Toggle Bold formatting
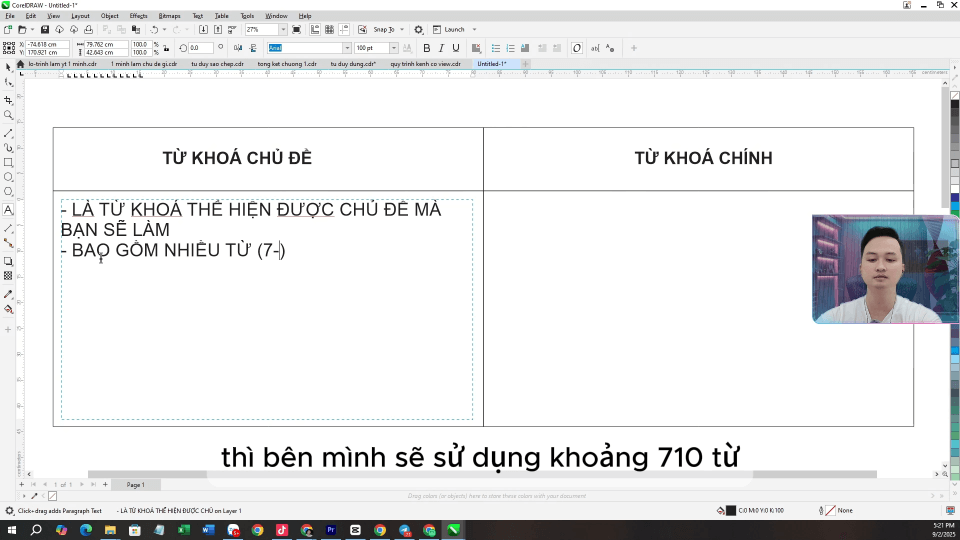Image resolution: width=960 pixels, height=540 pixels. click(x=427, y=48)
